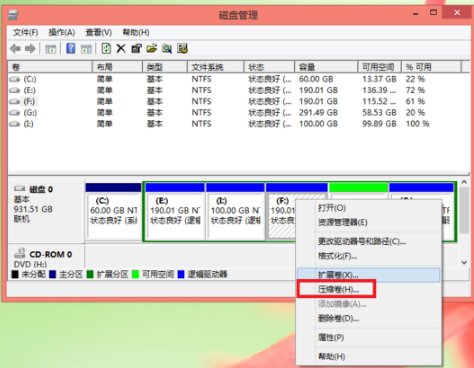Click the disk pane vertical scrollbar thumb
Image resolution: width=474 pixels, height=368 pixels.
click(x=464, y=211)
